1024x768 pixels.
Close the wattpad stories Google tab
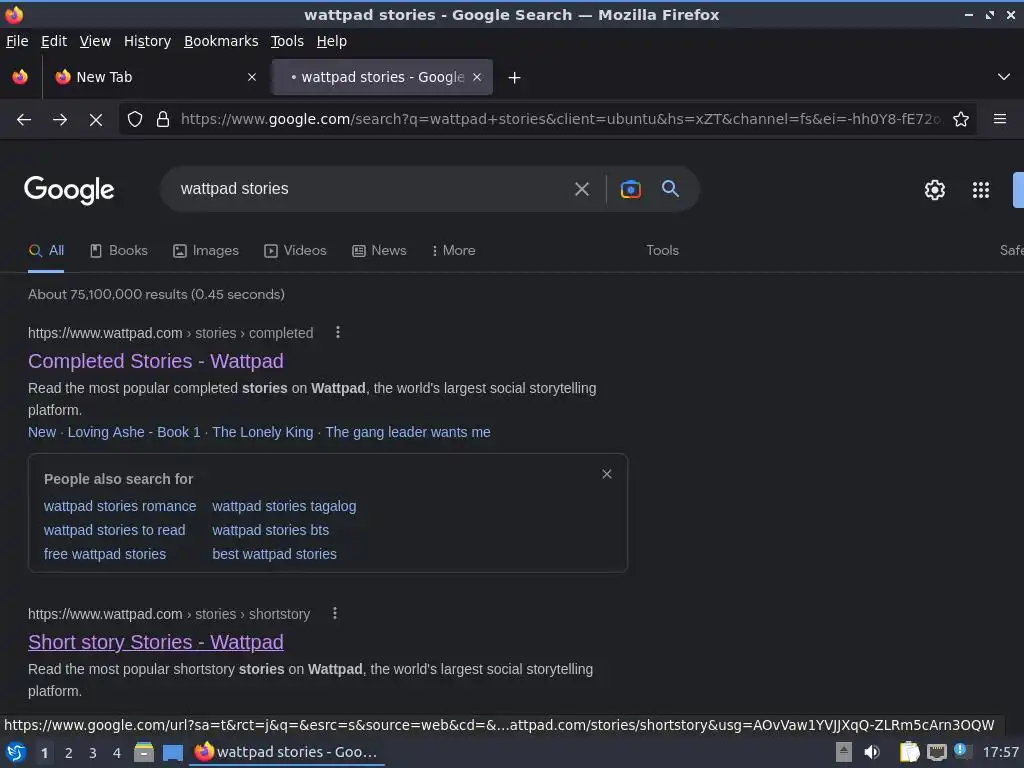[477, 77]
